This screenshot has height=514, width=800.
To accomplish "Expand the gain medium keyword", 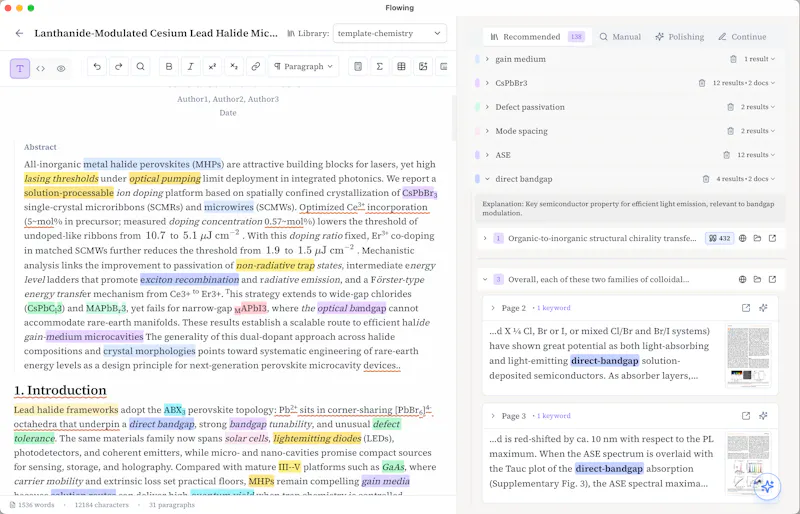I will 487,59.
